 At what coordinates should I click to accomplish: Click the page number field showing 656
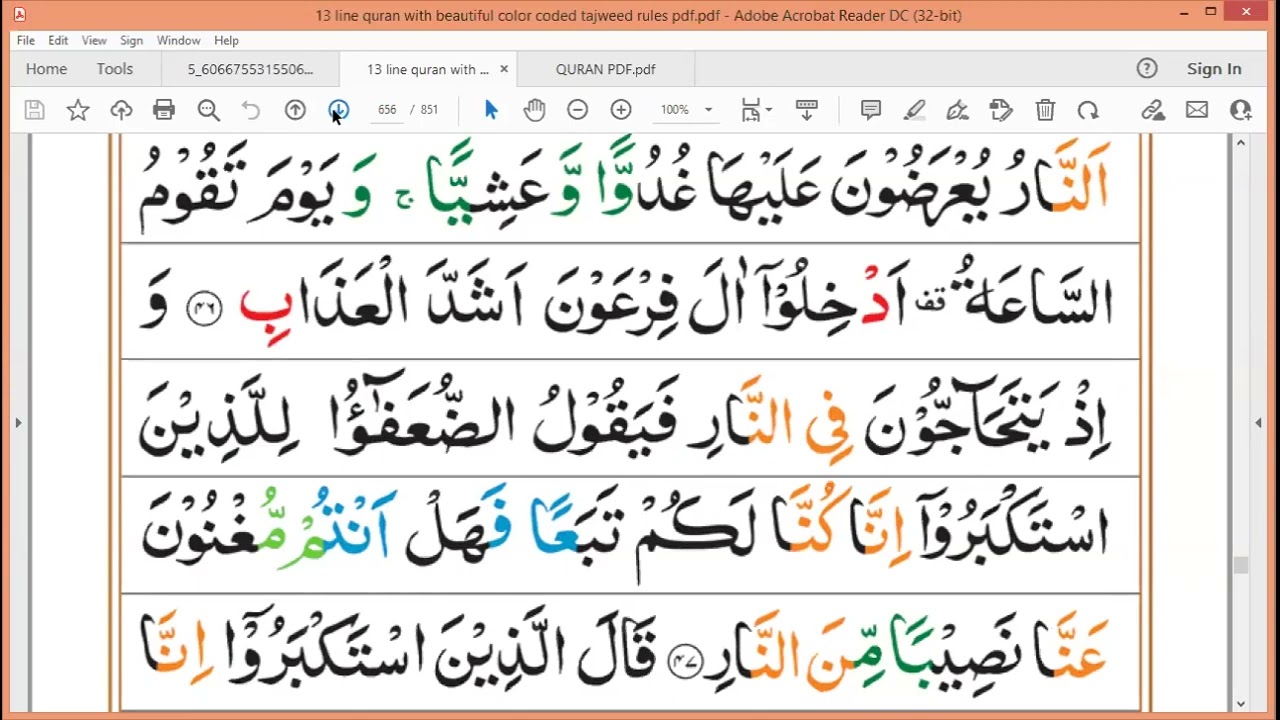pyautogui.click(x=387, y=110)
